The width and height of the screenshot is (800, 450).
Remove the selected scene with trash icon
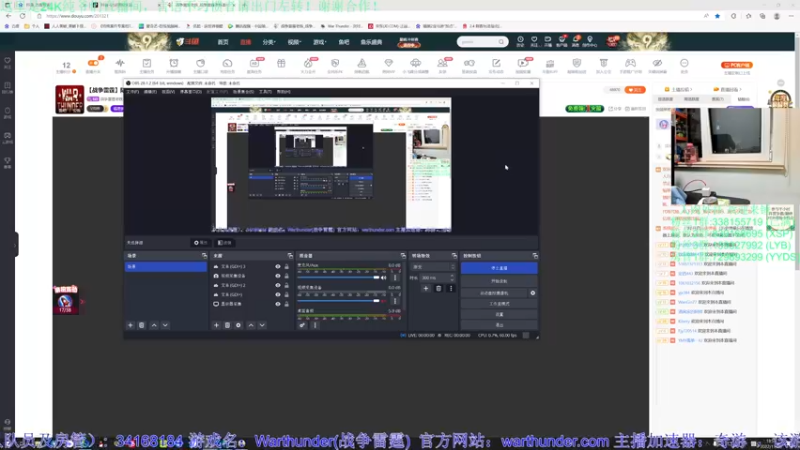(142, 325)
